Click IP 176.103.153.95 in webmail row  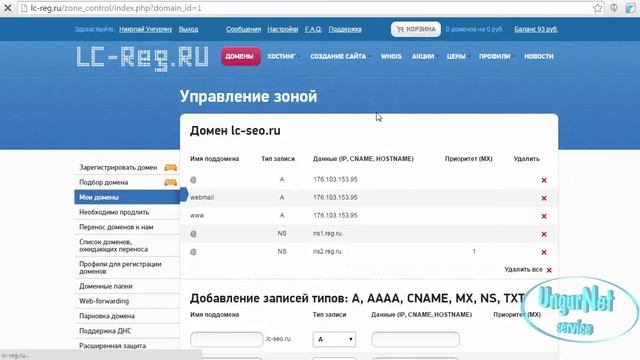coord(335,197)
